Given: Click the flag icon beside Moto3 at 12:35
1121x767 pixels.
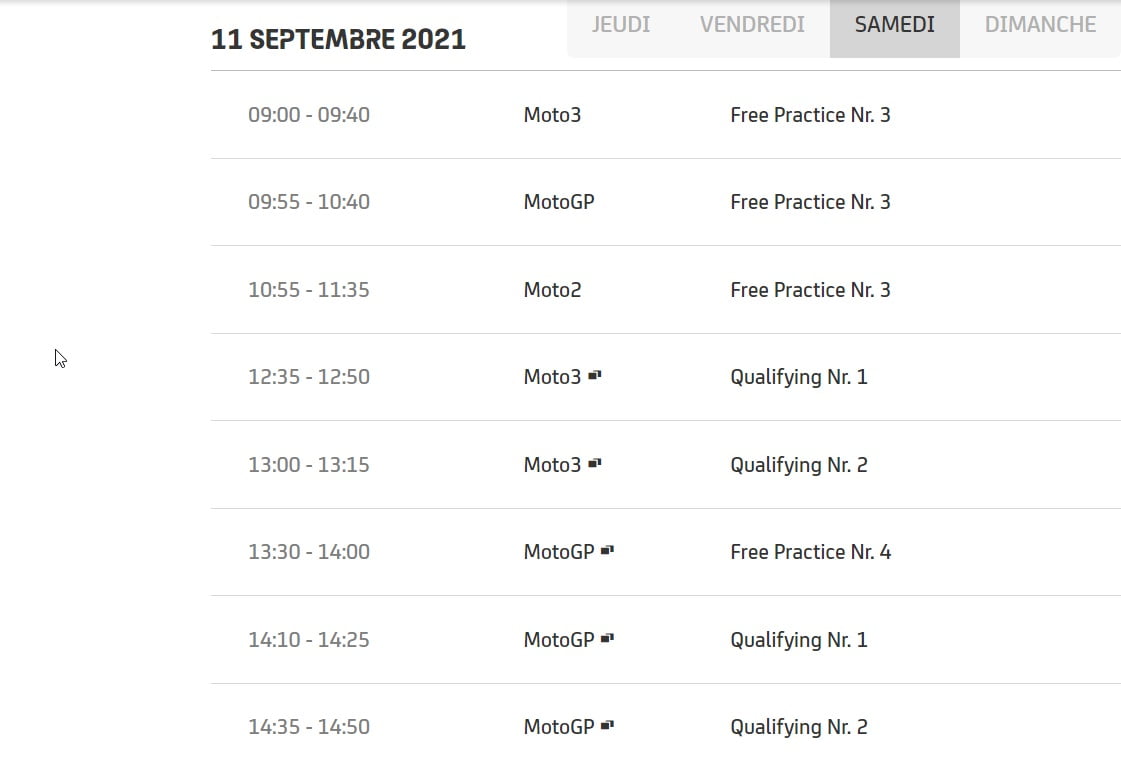Looking at the screenshot, I should pyautogui.click(x=594, y=376).
